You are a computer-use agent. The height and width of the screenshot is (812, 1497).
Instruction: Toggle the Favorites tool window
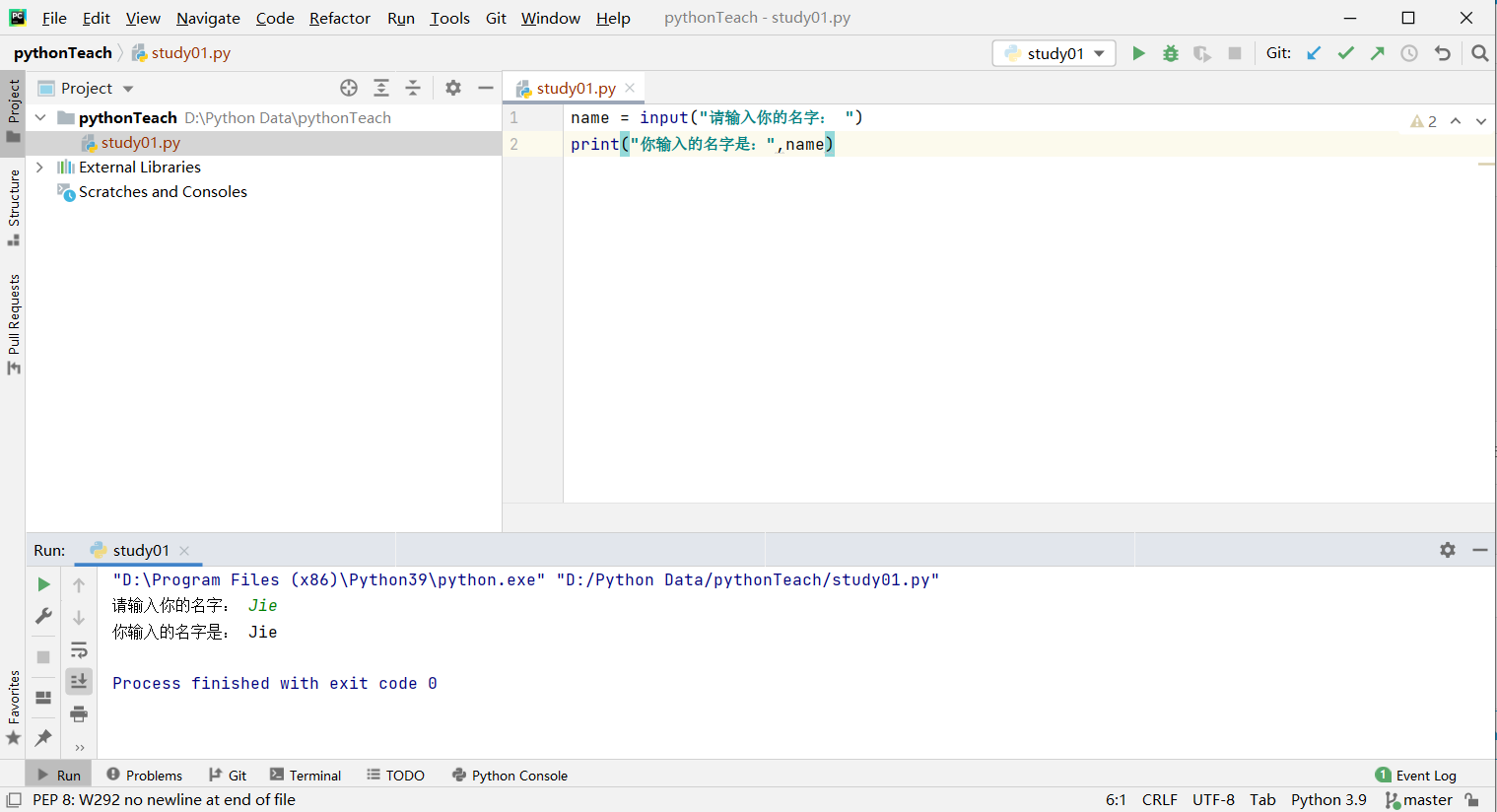13,707
